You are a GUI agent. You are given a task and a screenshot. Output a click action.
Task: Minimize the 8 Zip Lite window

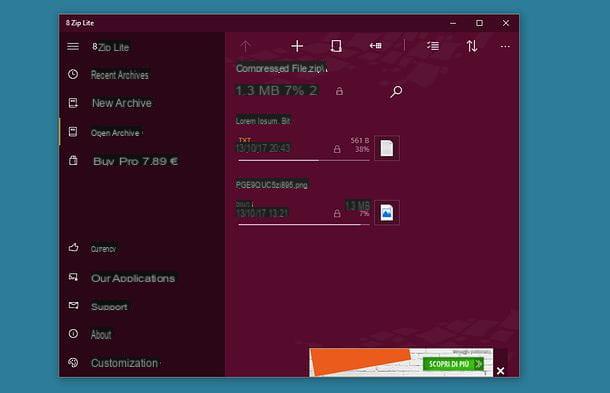point(453,23)
